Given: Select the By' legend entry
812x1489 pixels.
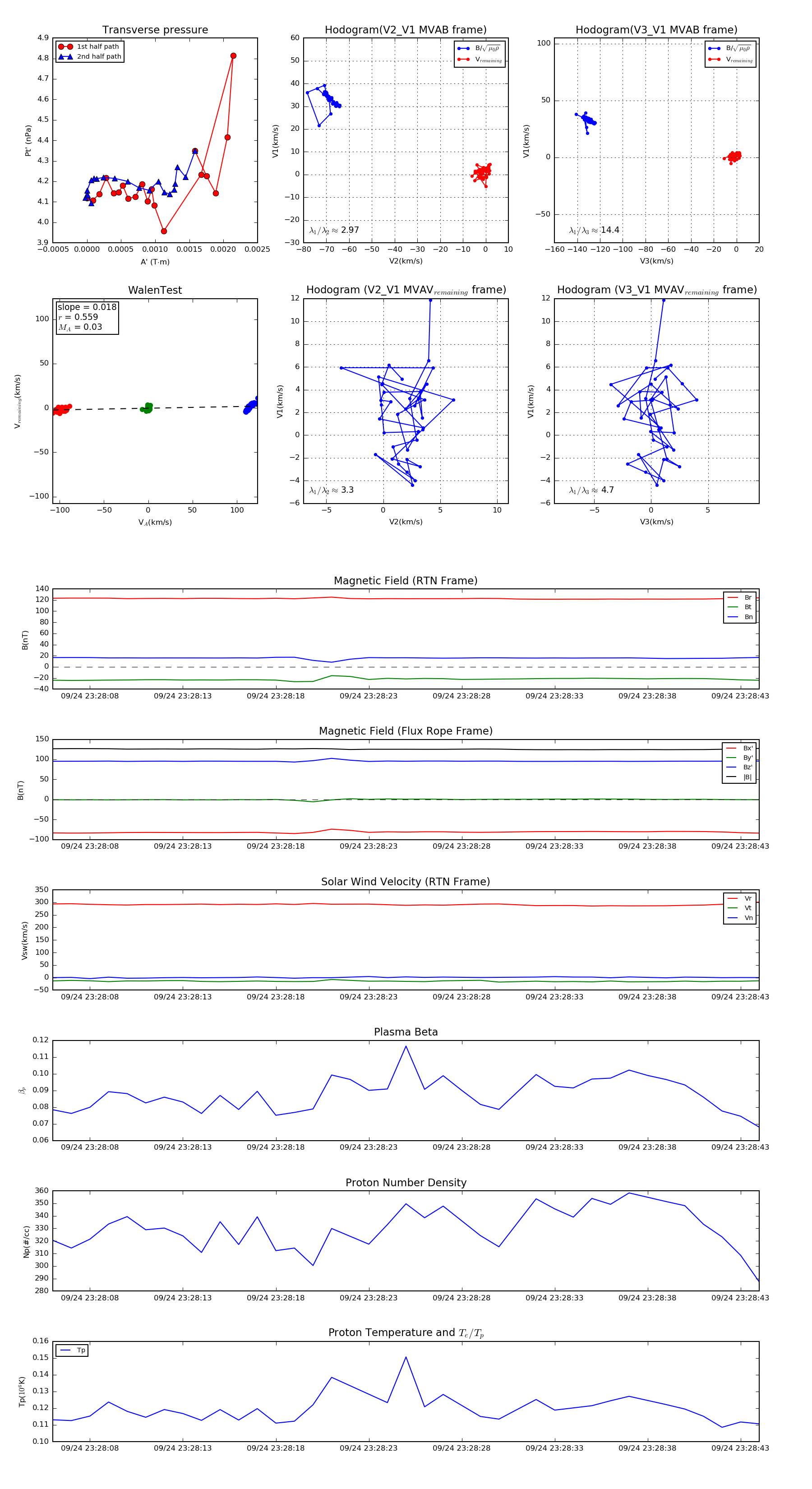Looking at the screenshot, I should [x=739, y=758].
